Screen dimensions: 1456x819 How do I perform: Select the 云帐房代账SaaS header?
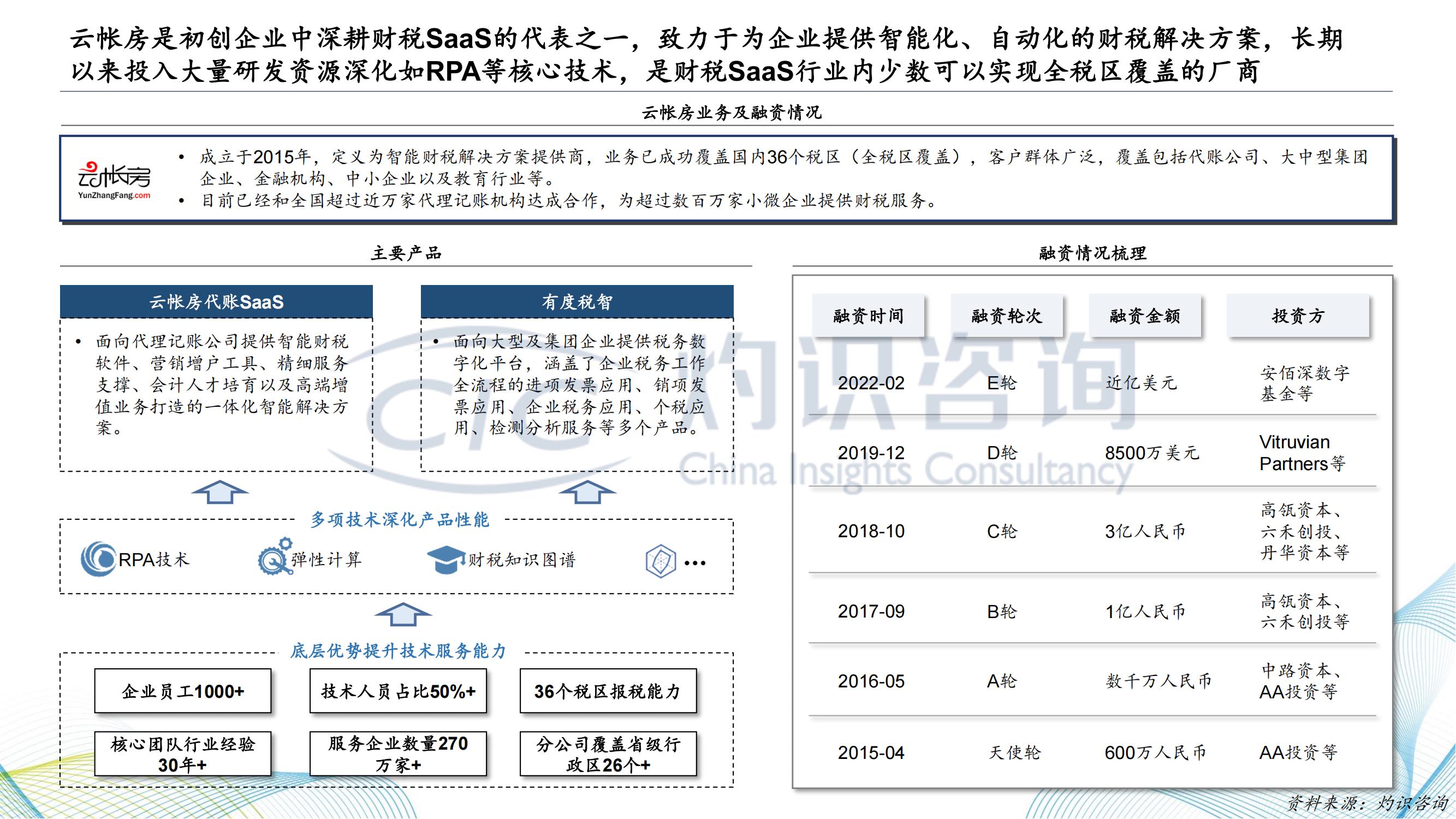pyautogui.click(x=217, y=302)
